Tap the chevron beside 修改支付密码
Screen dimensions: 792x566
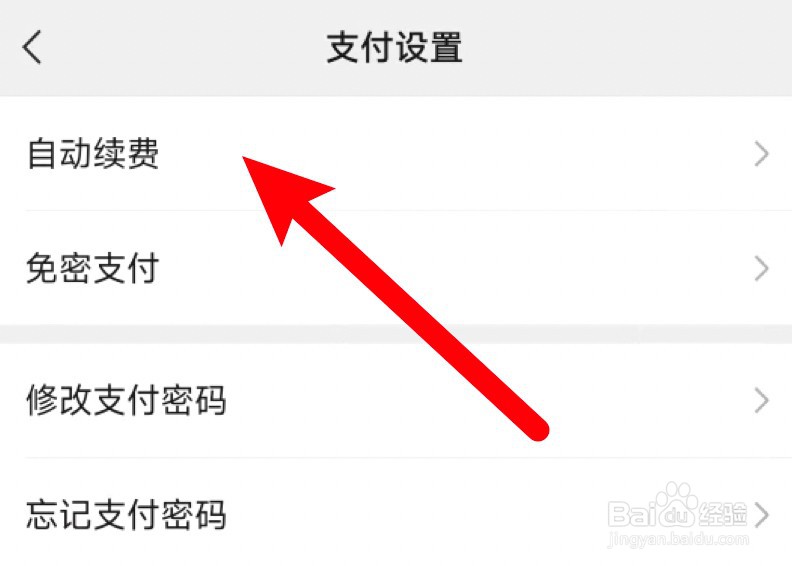(761, 401)
